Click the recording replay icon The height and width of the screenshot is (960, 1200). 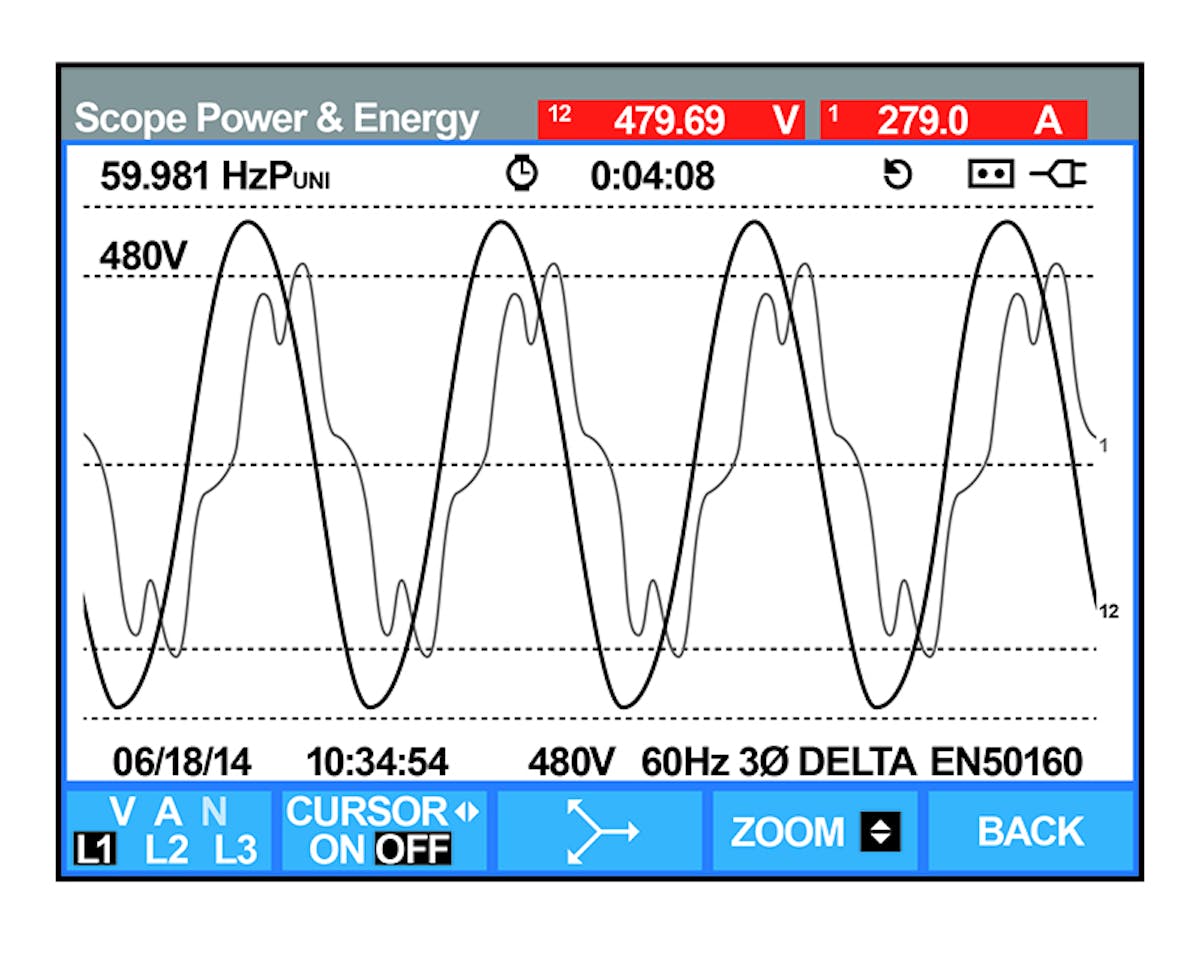(898, 173)
